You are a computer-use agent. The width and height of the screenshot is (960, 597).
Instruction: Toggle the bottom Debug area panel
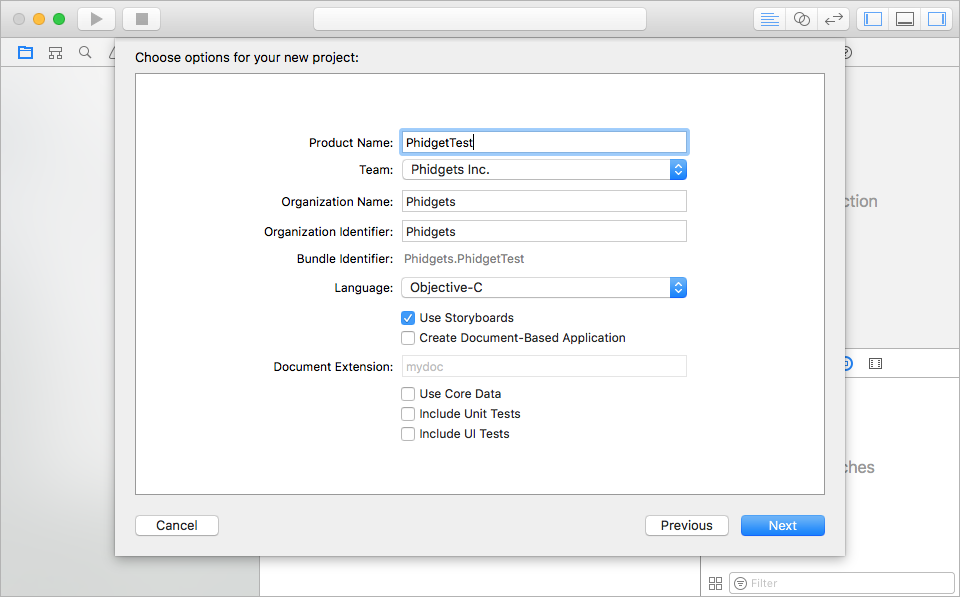tap(905, 19)
